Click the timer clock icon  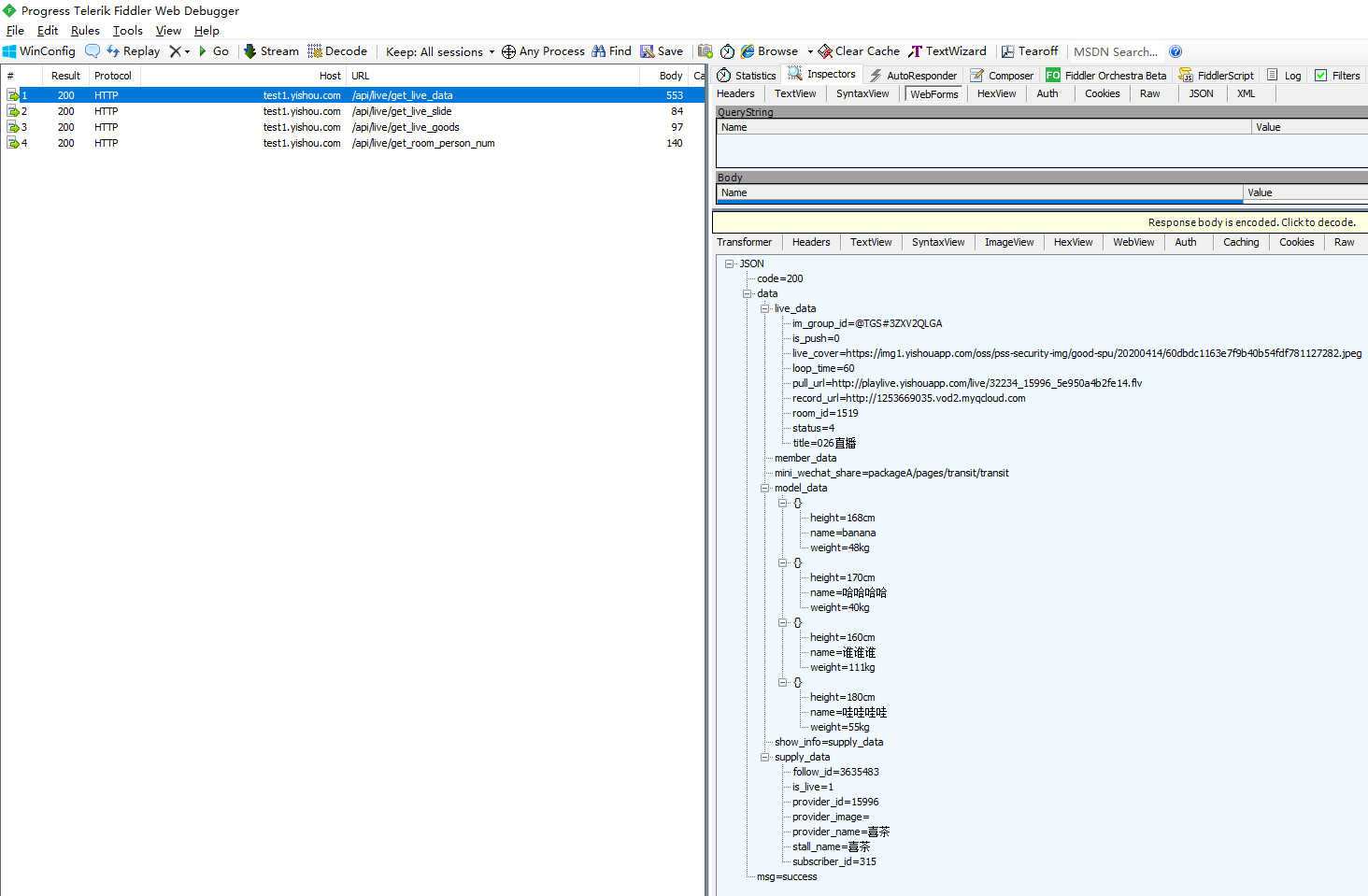(x=727, y=51)
